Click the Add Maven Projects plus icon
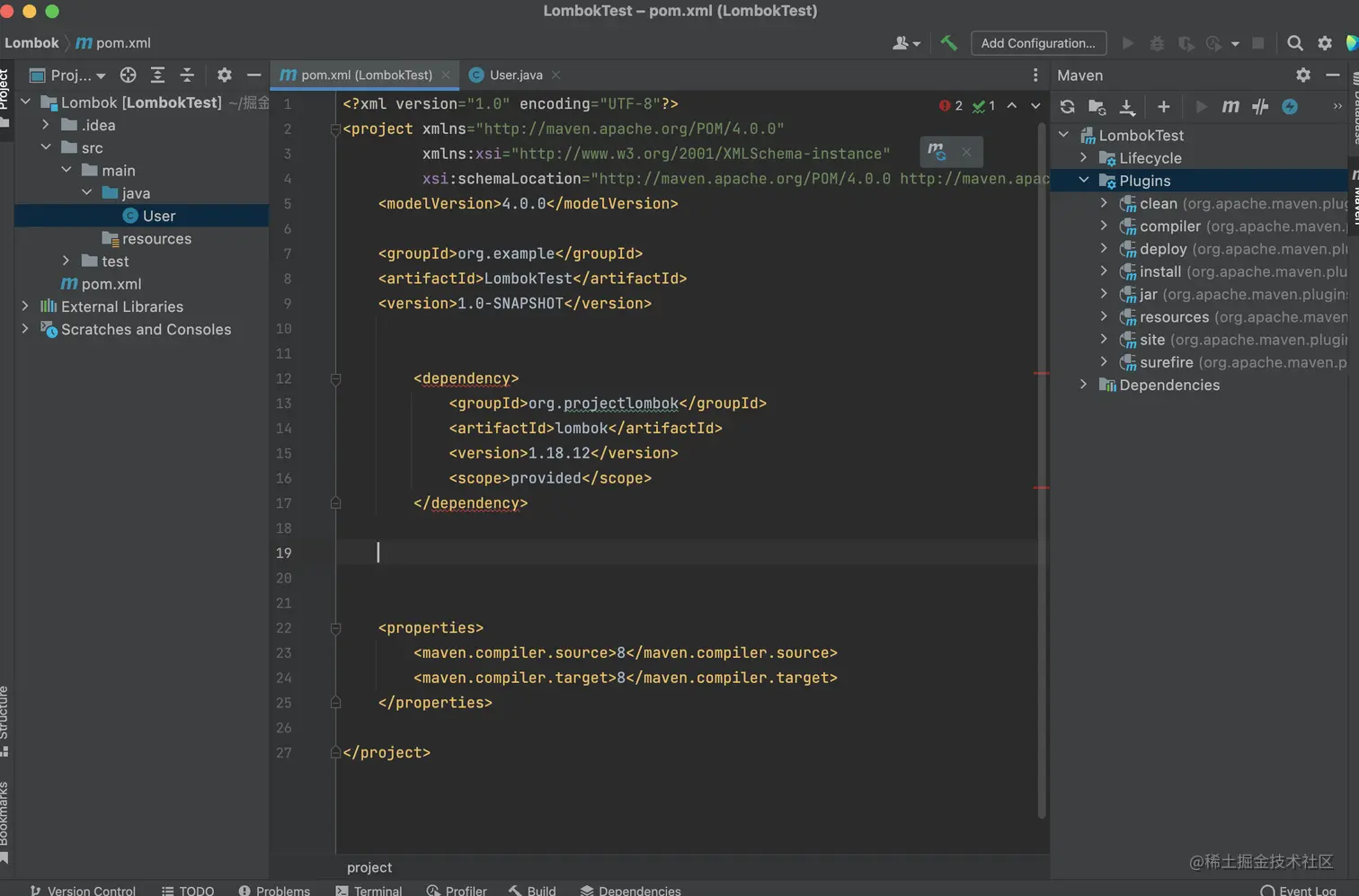The image size is (1359, 896). pyautogui.click(x=1163, y=107)
